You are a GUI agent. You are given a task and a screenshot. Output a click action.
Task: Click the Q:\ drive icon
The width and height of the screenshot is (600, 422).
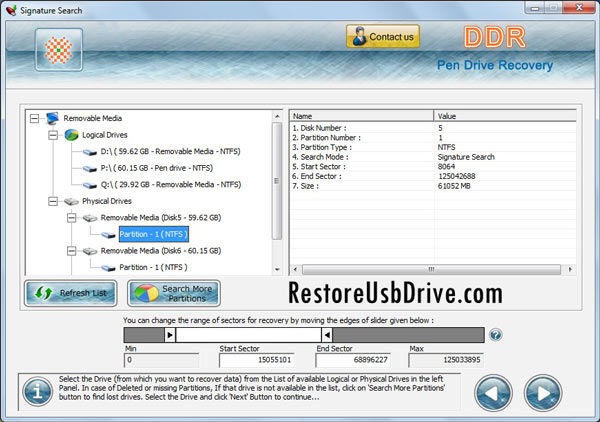point(90,185)
